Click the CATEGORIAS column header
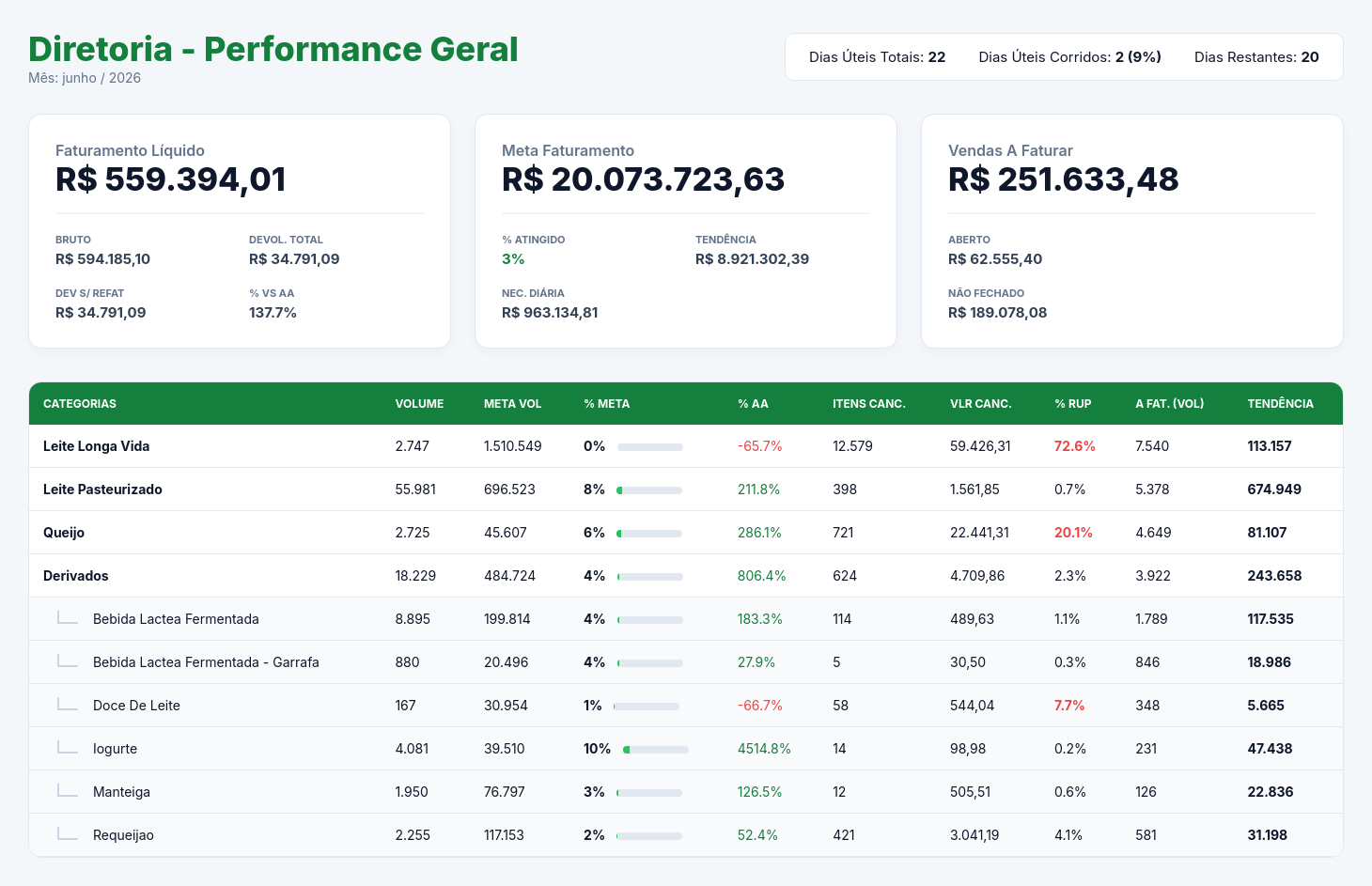The image size is (1372, 886). [x=80, y=404]
